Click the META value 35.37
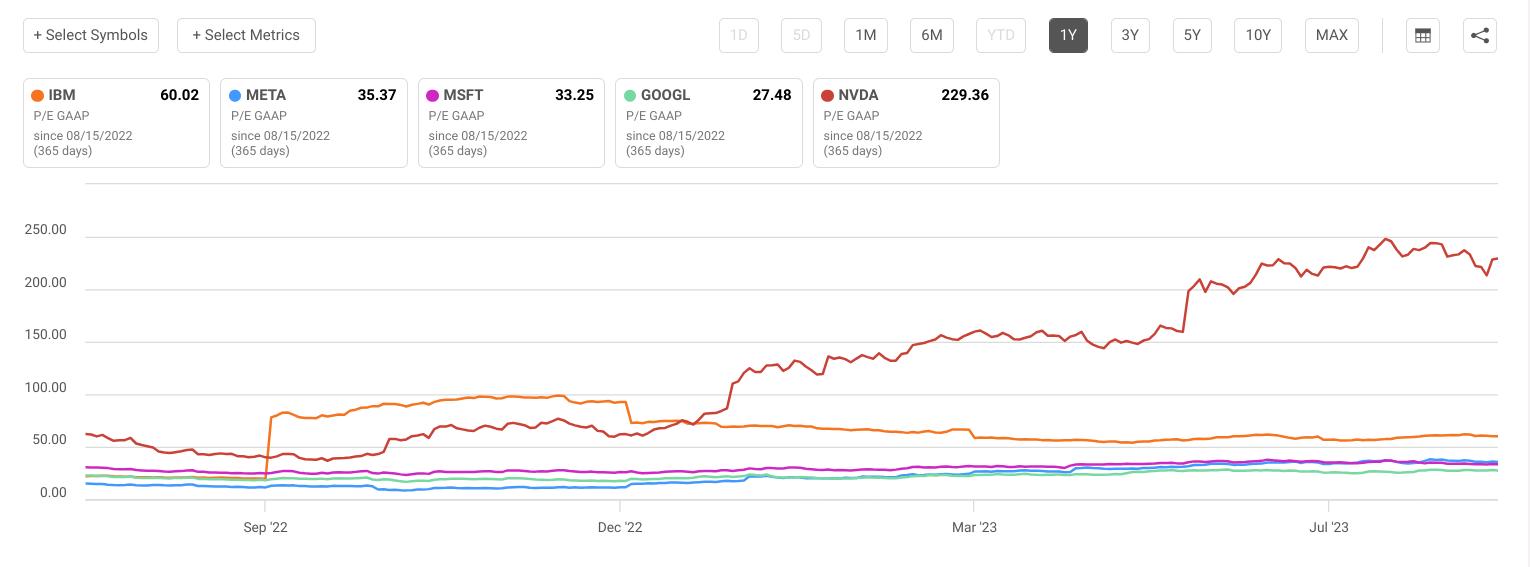Viewport: 1530px width, 567px height. pyautogui.click(x=377, y=95)
